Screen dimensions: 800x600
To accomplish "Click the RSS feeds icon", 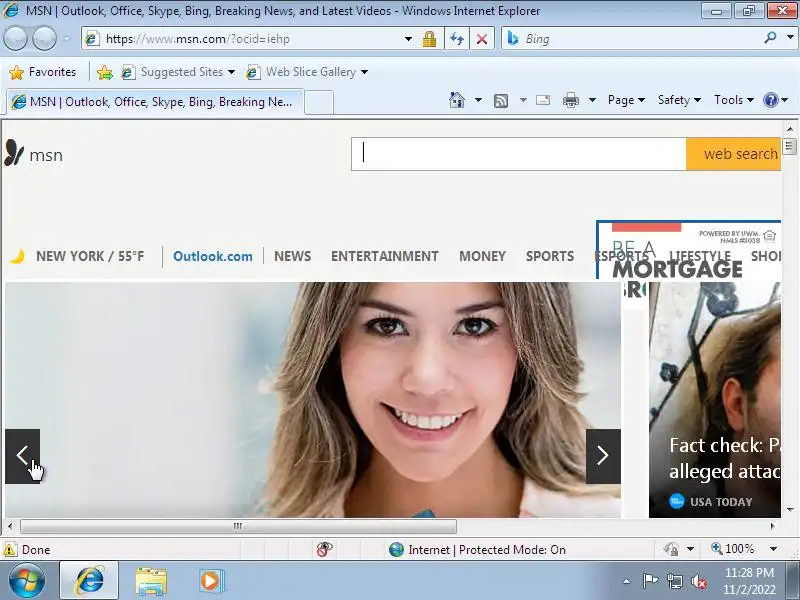I will (501, 101).
